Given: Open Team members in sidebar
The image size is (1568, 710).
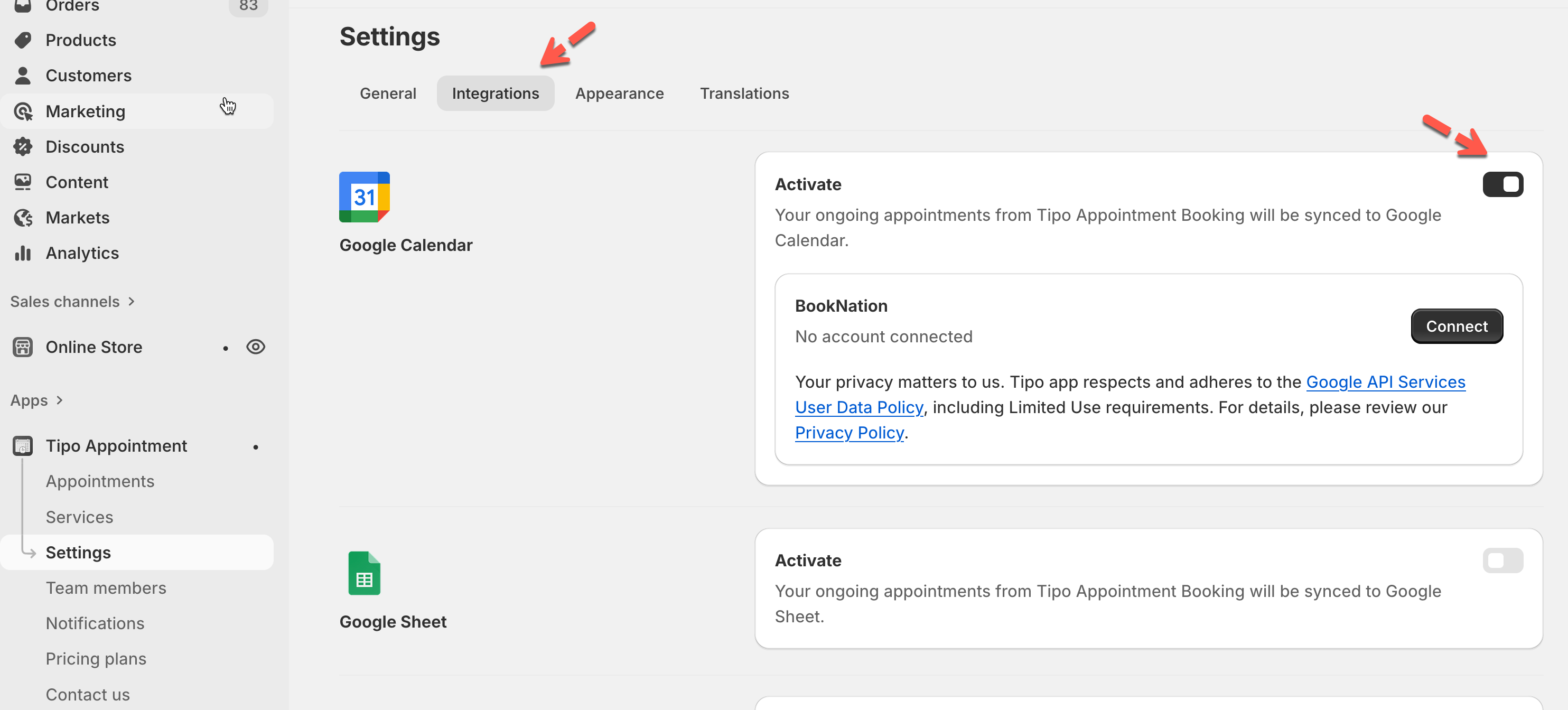Looking at the screenshot, I should pyautogui.click(x=106, y=587).
